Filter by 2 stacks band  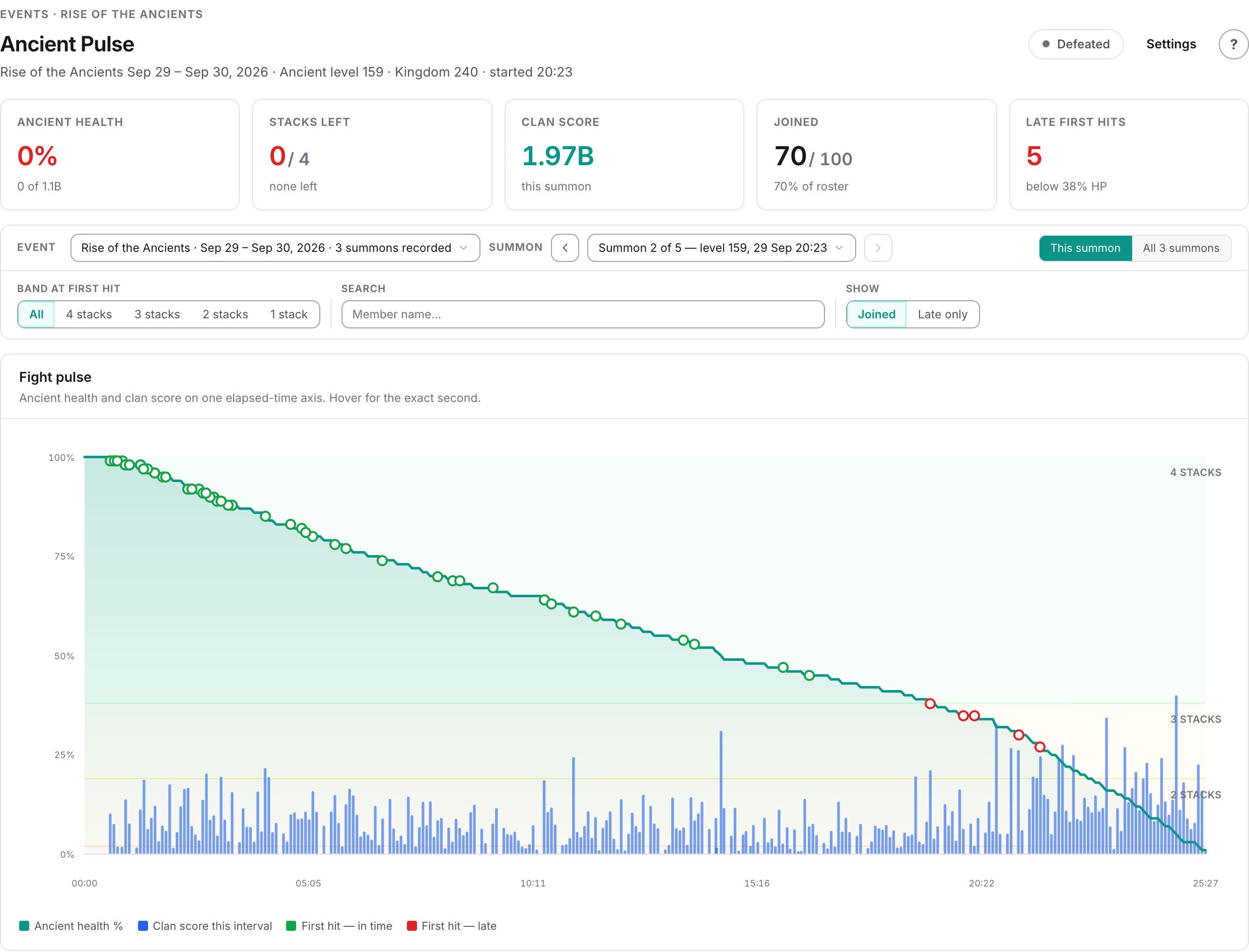tap(226, 314)
